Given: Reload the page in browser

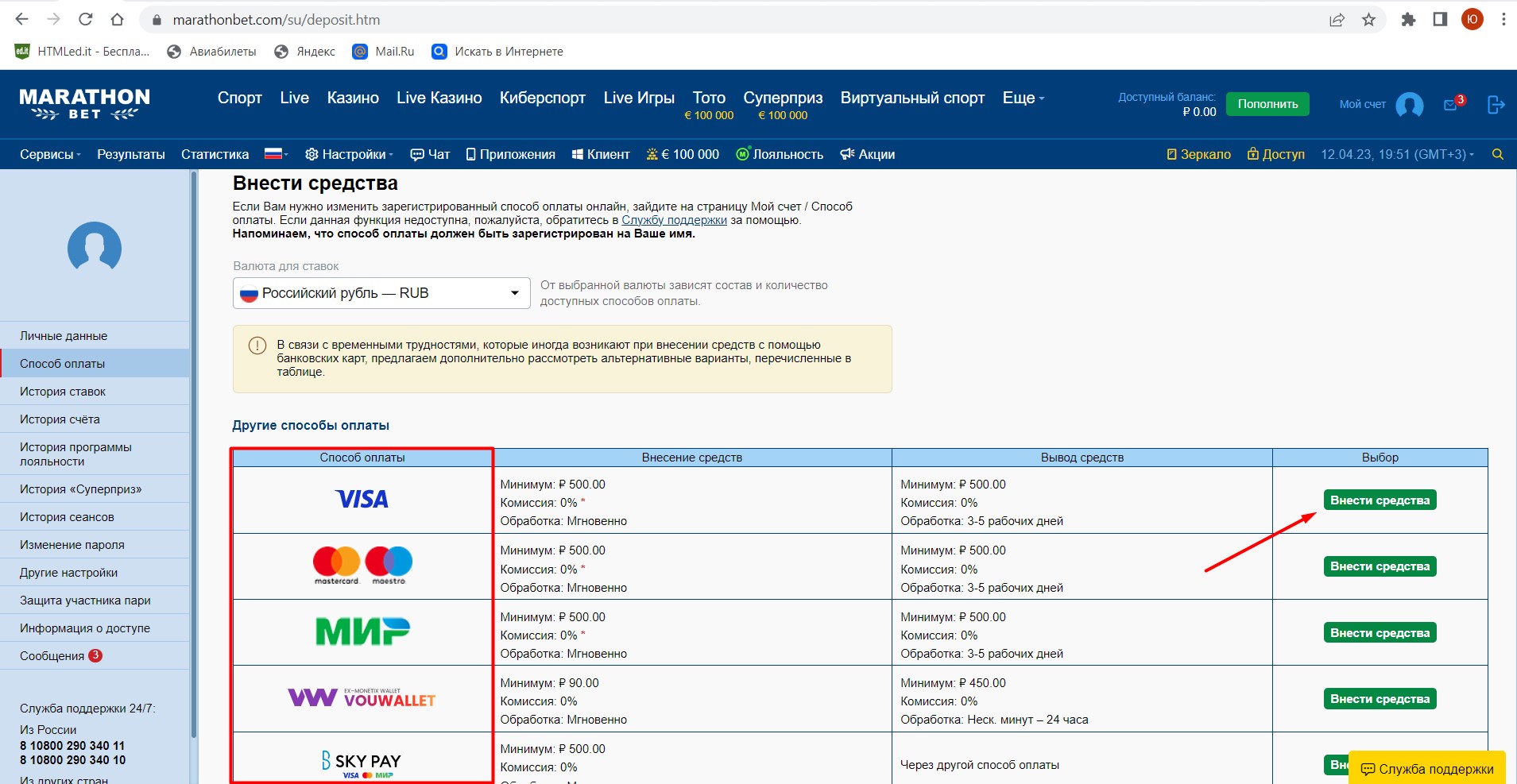Looking at the screenshot, I should pos(86,20).
